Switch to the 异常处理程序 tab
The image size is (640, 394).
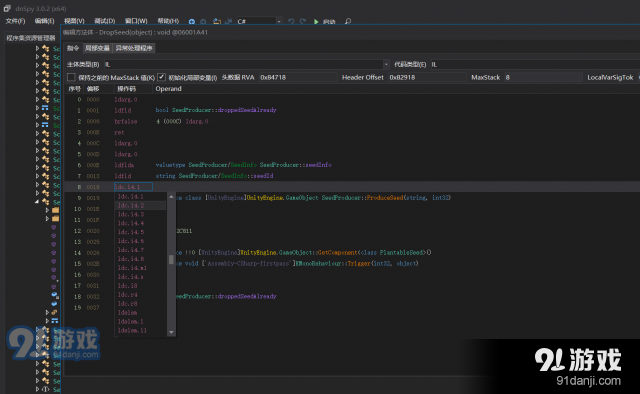tap(134, 48)
